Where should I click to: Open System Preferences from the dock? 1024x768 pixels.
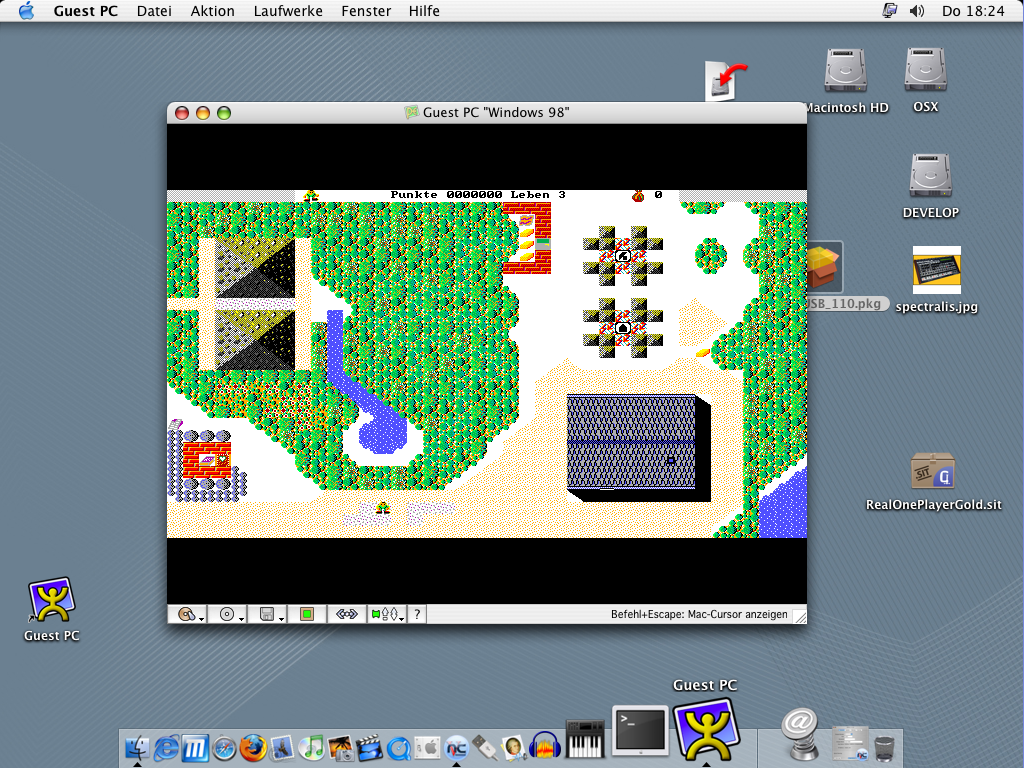click(x=427, y=748)
